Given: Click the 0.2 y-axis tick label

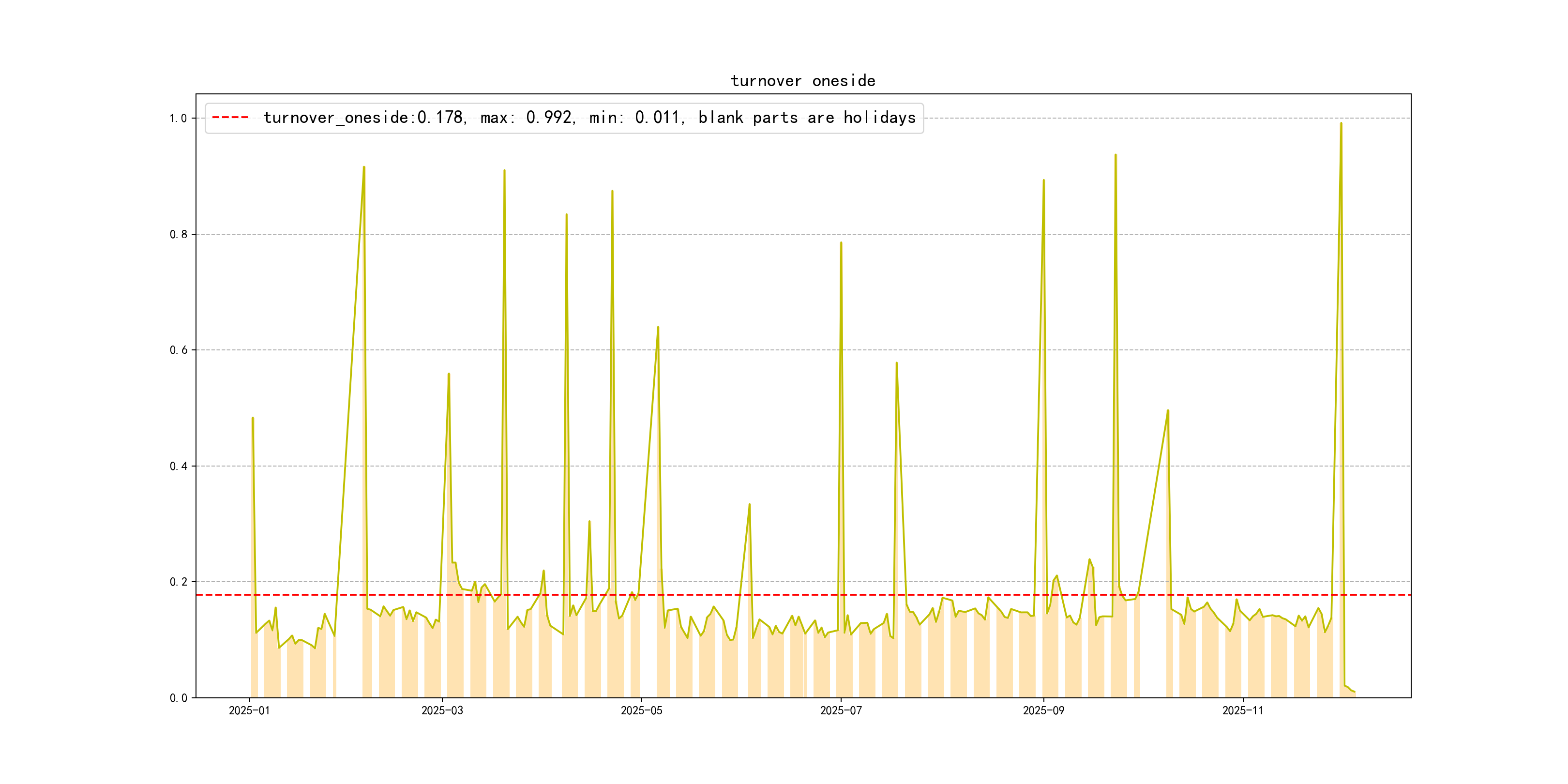Looking at the screenshot, I should click(x=178, y=582).
